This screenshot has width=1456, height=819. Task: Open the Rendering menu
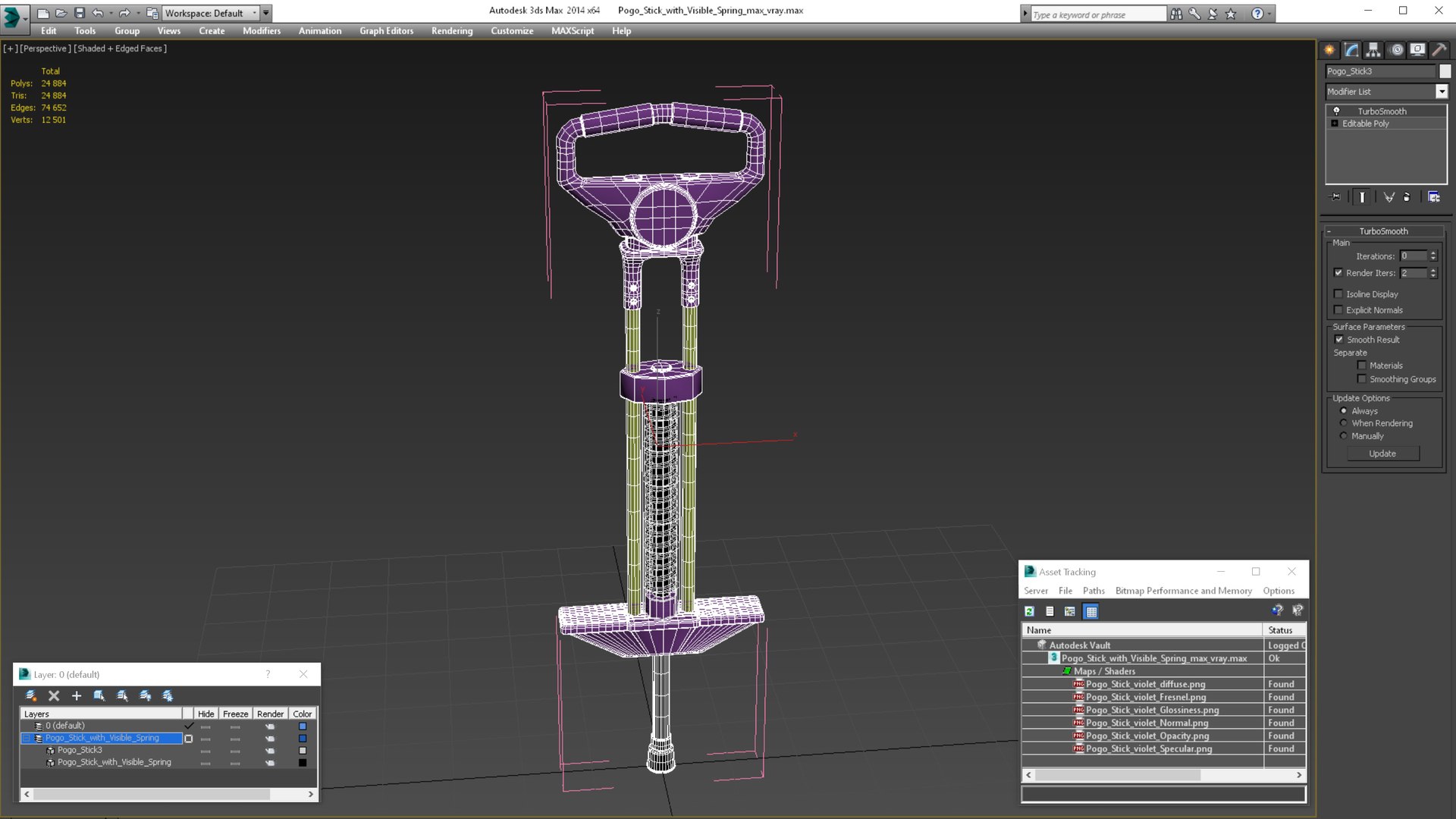pyautogui.click(x=452, y=31)
